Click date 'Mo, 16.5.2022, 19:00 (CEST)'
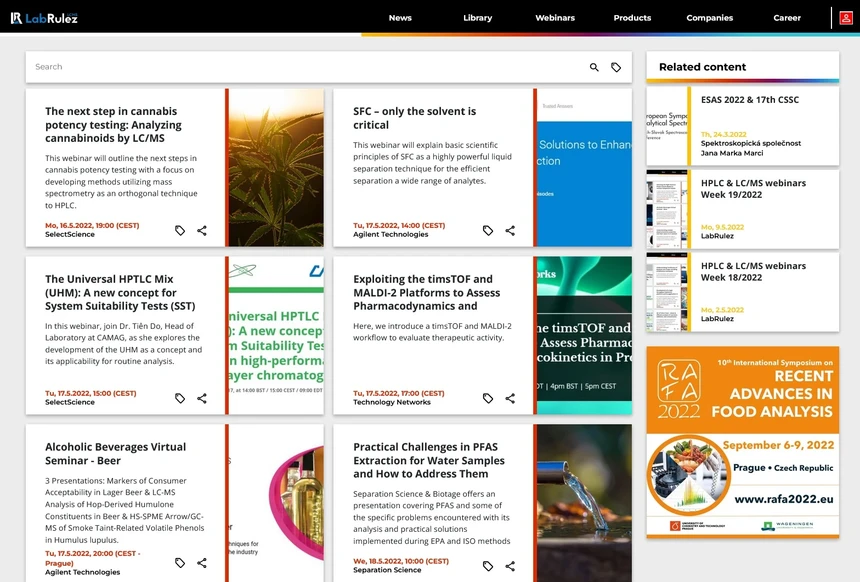Image resolution: width=860 pixels, height=582 pixels. click(x=92, y=225)
